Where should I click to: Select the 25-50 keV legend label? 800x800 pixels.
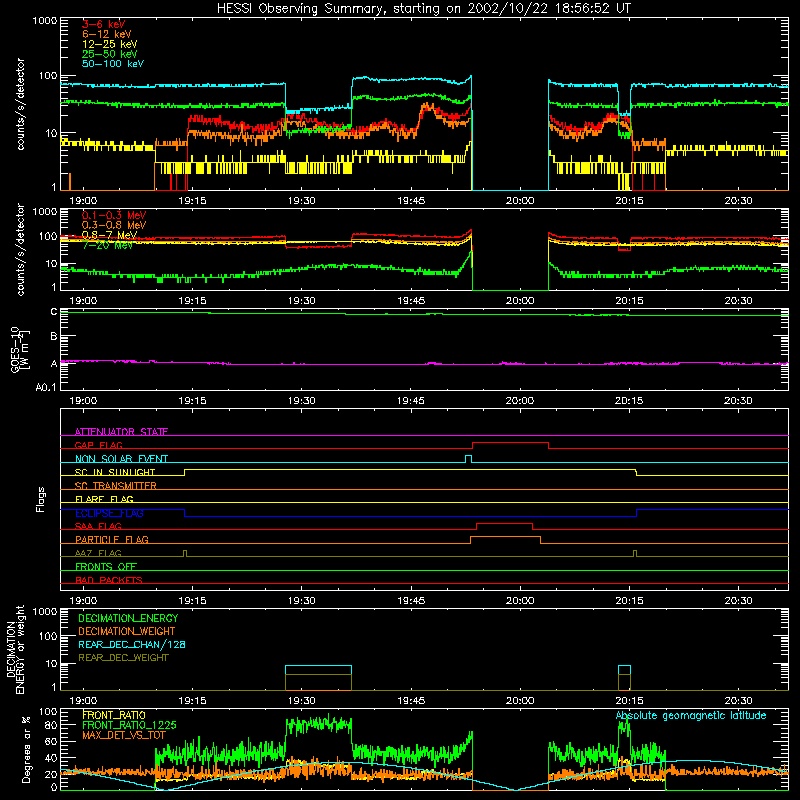(x=110, y=54)
